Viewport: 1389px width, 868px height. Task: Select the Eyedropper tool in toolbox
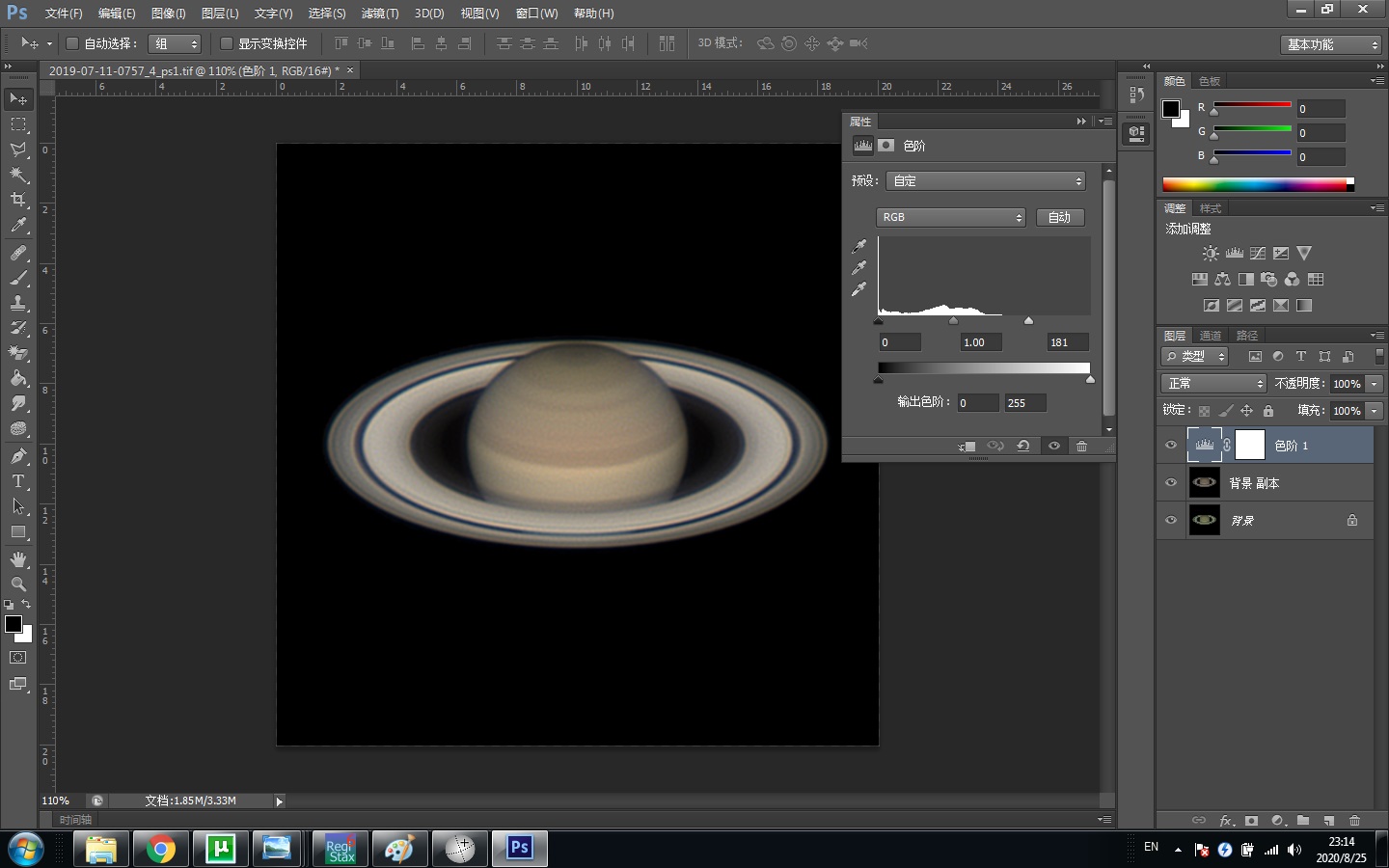(18, 226)
